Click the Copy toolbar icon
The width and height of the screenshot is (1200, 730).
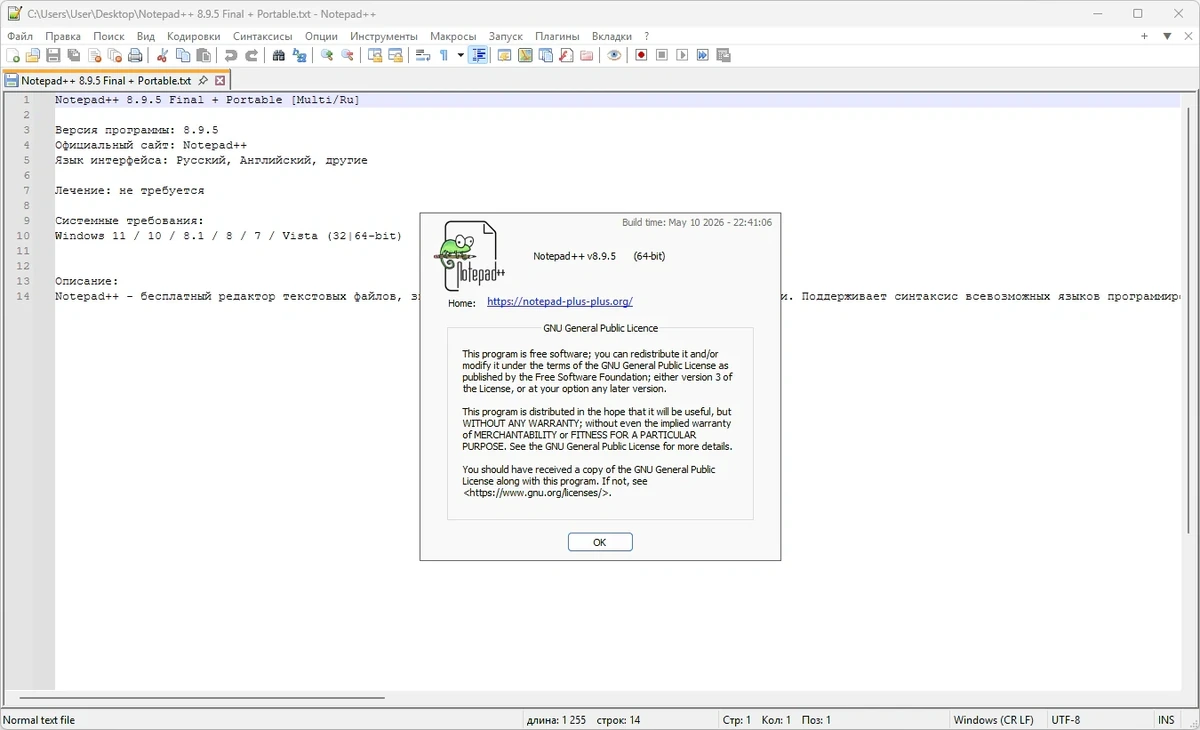(x=183, y=55)
